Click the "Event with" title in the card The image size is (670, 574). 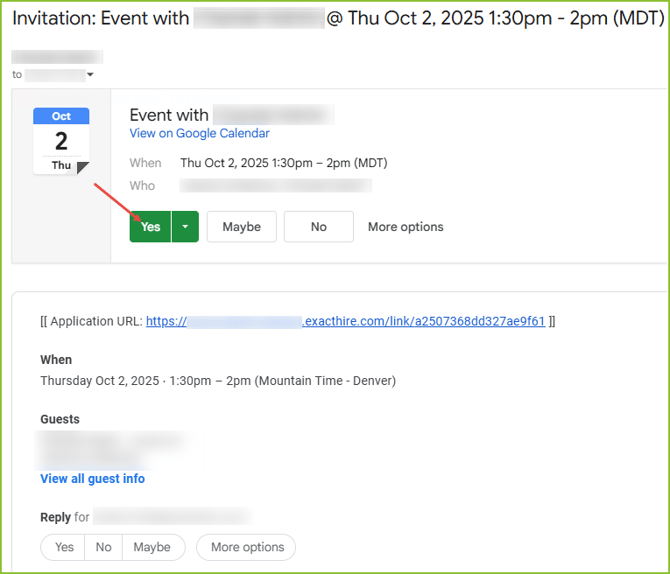click(168, 115)
